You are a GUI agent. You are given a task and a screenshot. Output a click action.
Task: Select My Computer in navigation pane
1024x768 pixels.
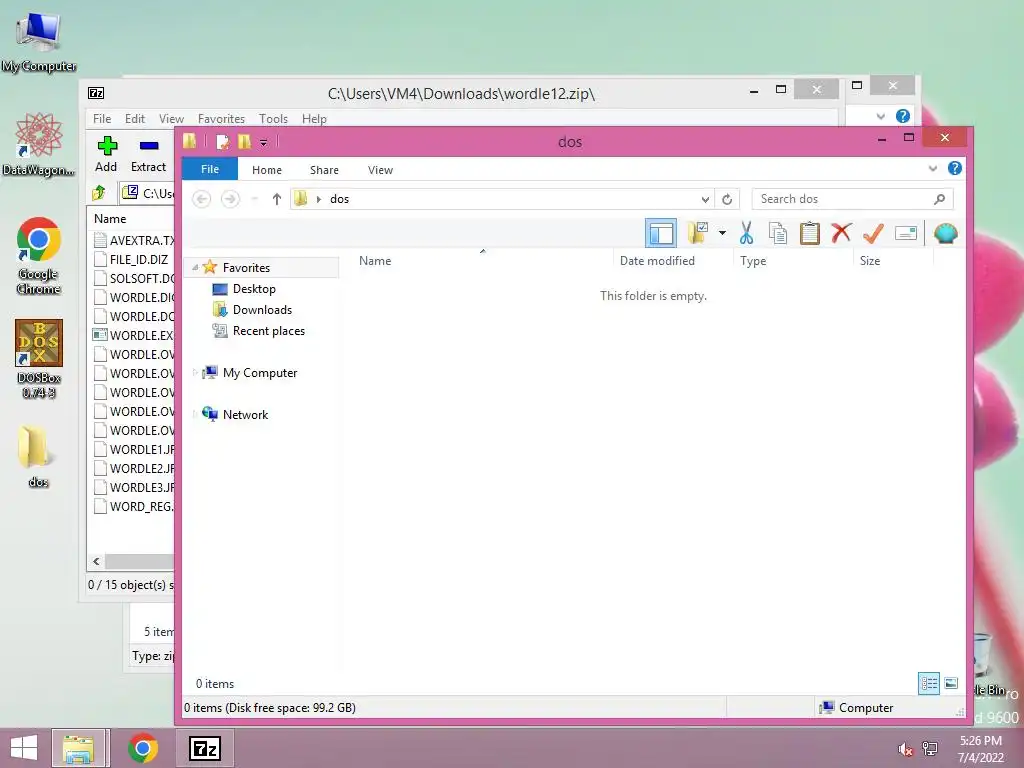(259, 373)
